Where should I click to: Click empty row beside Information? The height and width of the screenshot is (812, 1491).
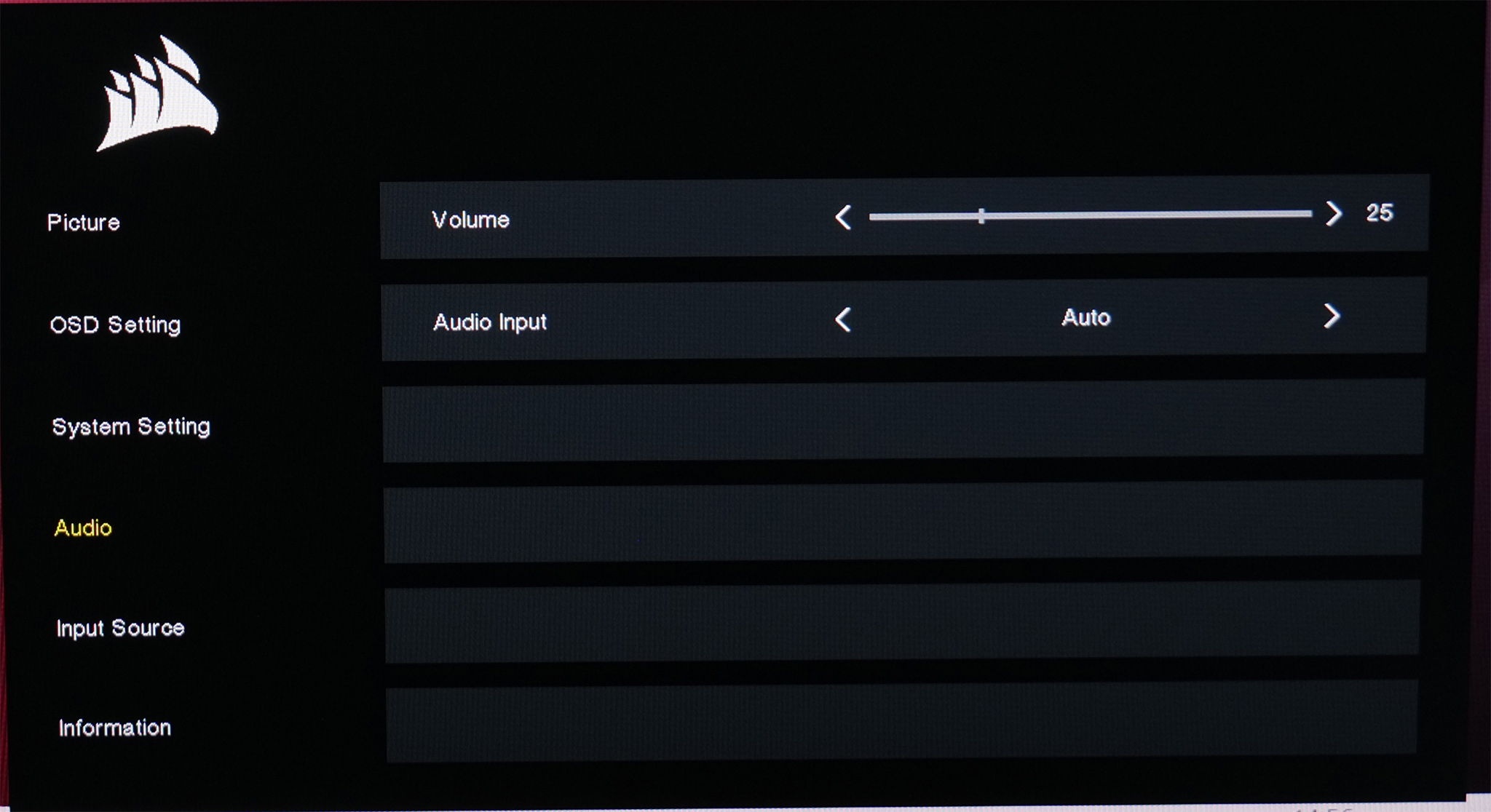point(903,722)
